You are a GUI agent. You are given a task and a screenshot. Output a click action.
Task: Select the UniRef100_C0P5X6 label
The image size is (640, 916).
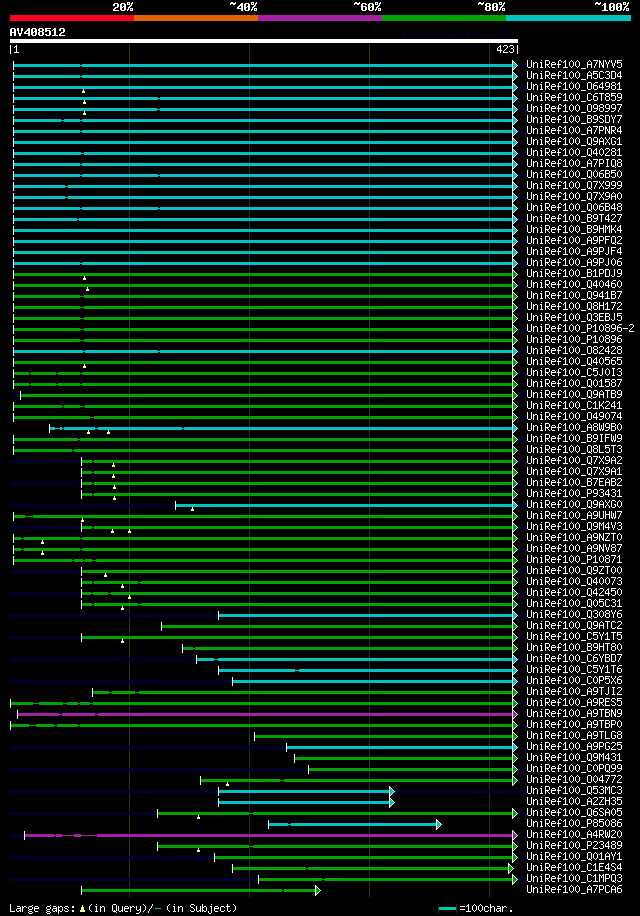[x=574, y=681]
